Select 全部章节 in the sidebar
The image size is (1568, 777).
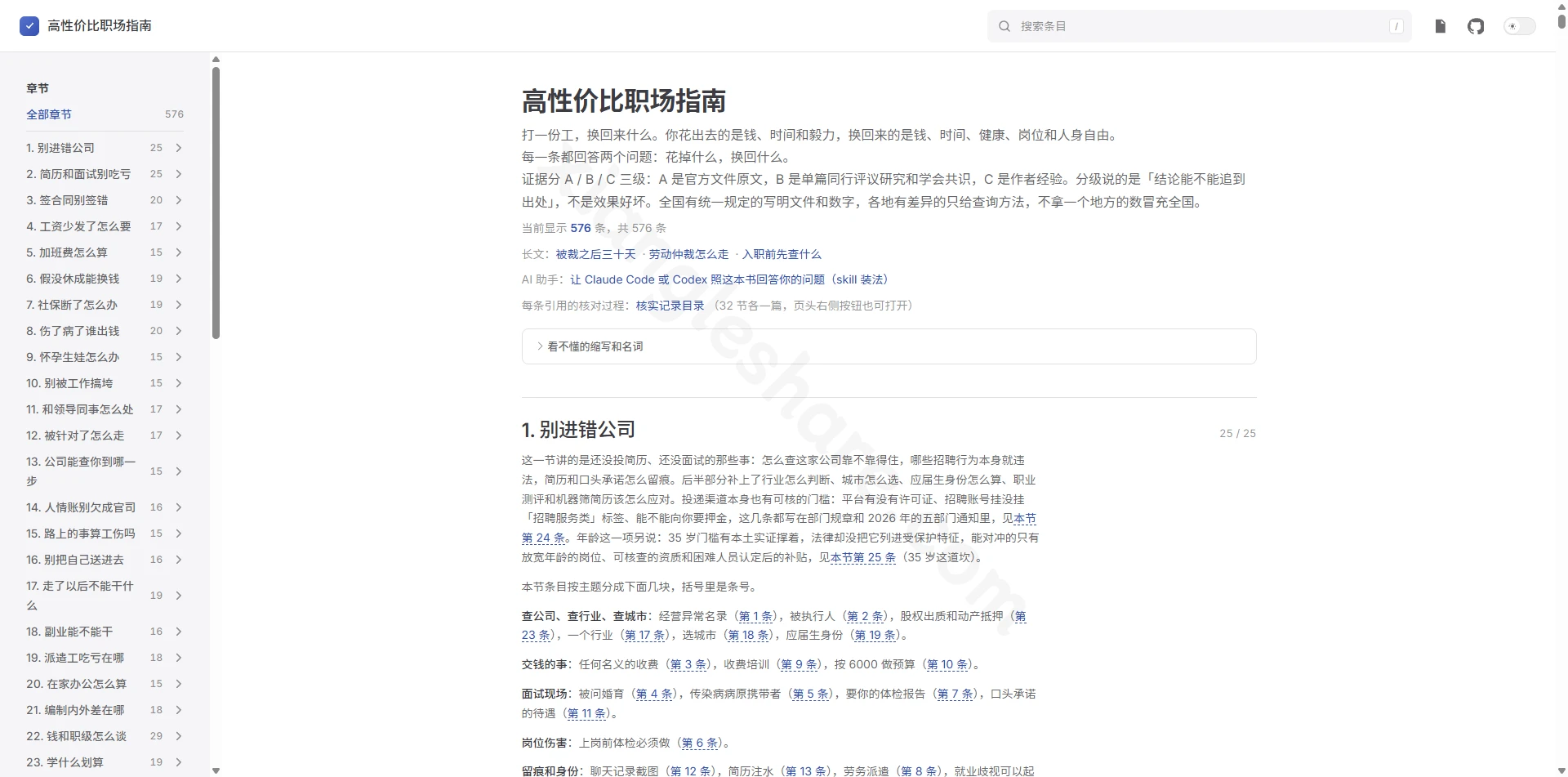tap(49, 114)
